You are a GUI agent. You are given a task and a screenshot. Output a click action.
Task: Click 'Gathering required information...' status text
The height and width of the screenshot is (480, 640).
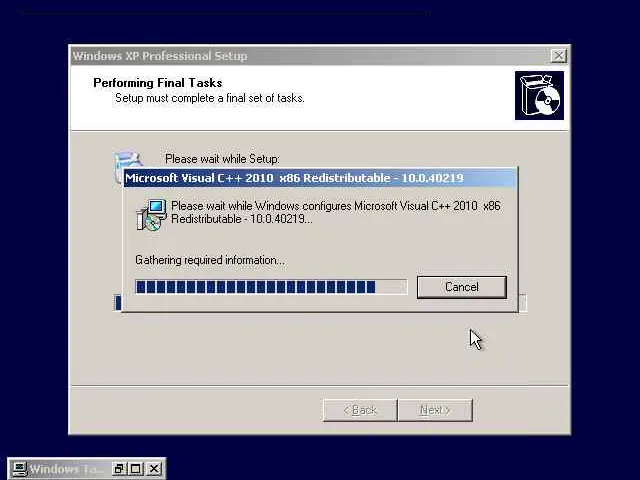[210, 260]
